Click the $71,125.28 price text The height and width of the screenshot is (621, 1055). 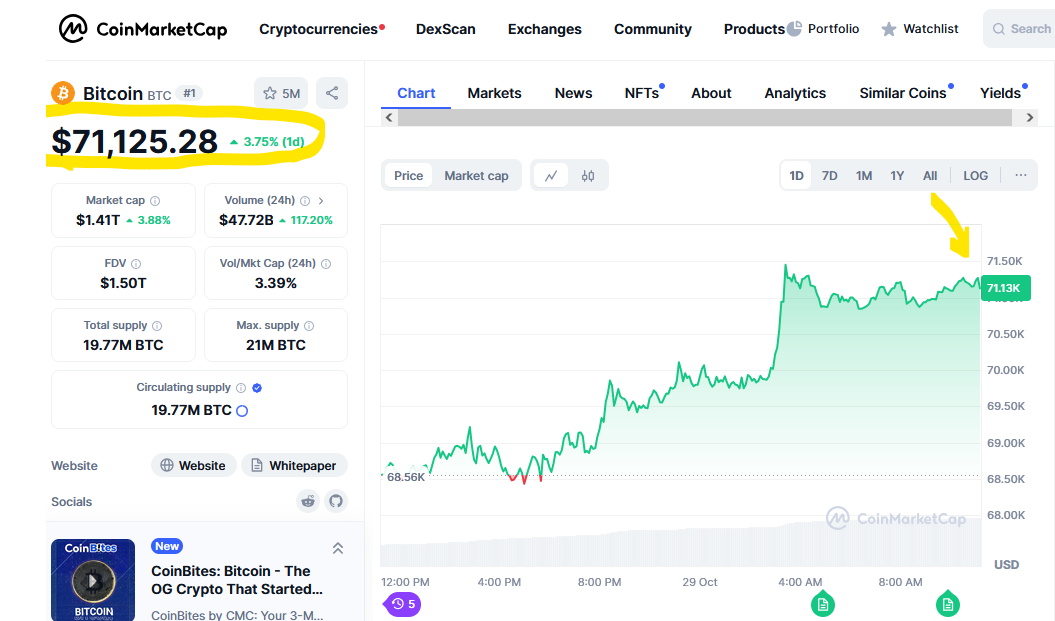(x=135, y=141)
